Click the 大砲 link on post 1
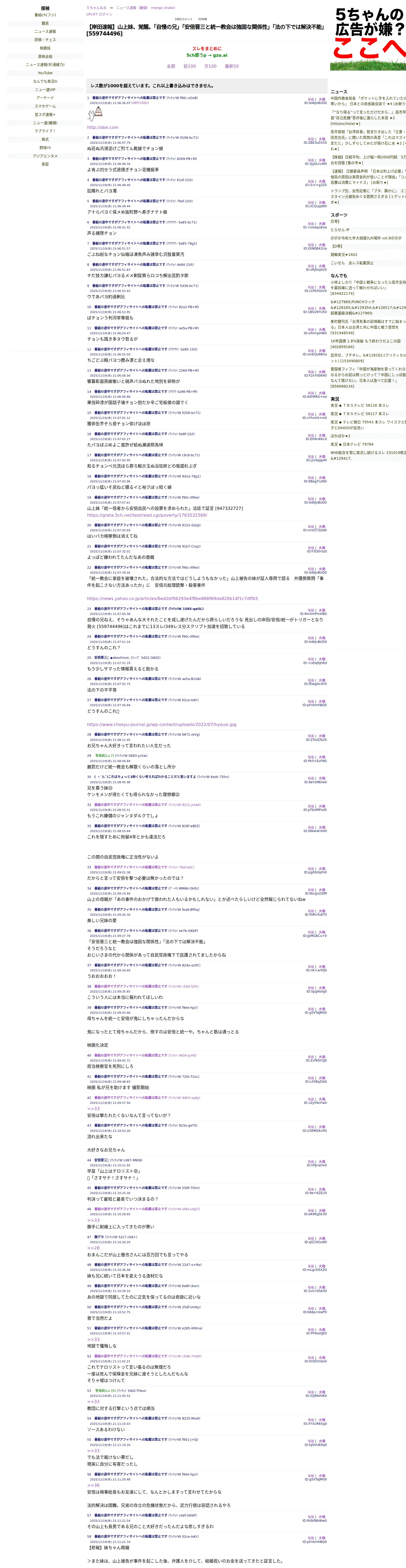This screenshot has width=406, height=1568. pos(322,99)
